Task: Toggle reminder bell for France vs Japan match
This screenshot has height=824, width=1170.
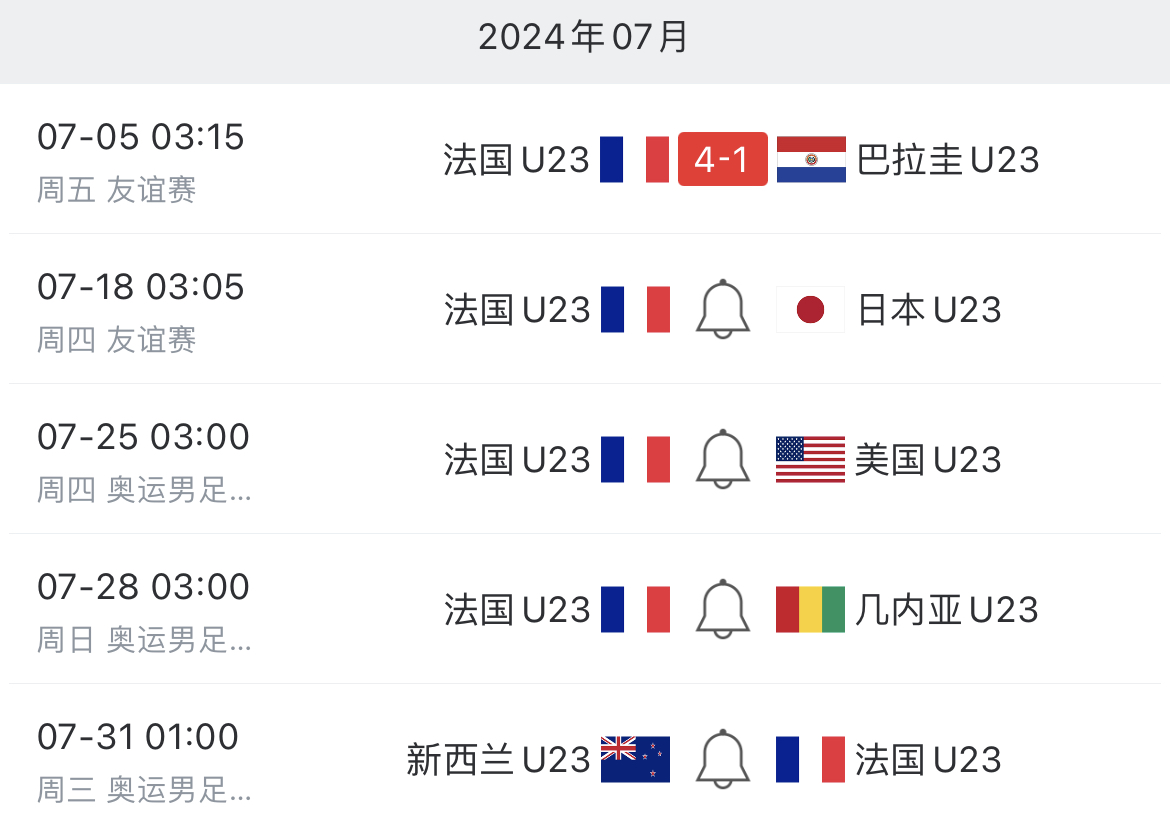Action: pyautogui.click(x=722, y=309)
